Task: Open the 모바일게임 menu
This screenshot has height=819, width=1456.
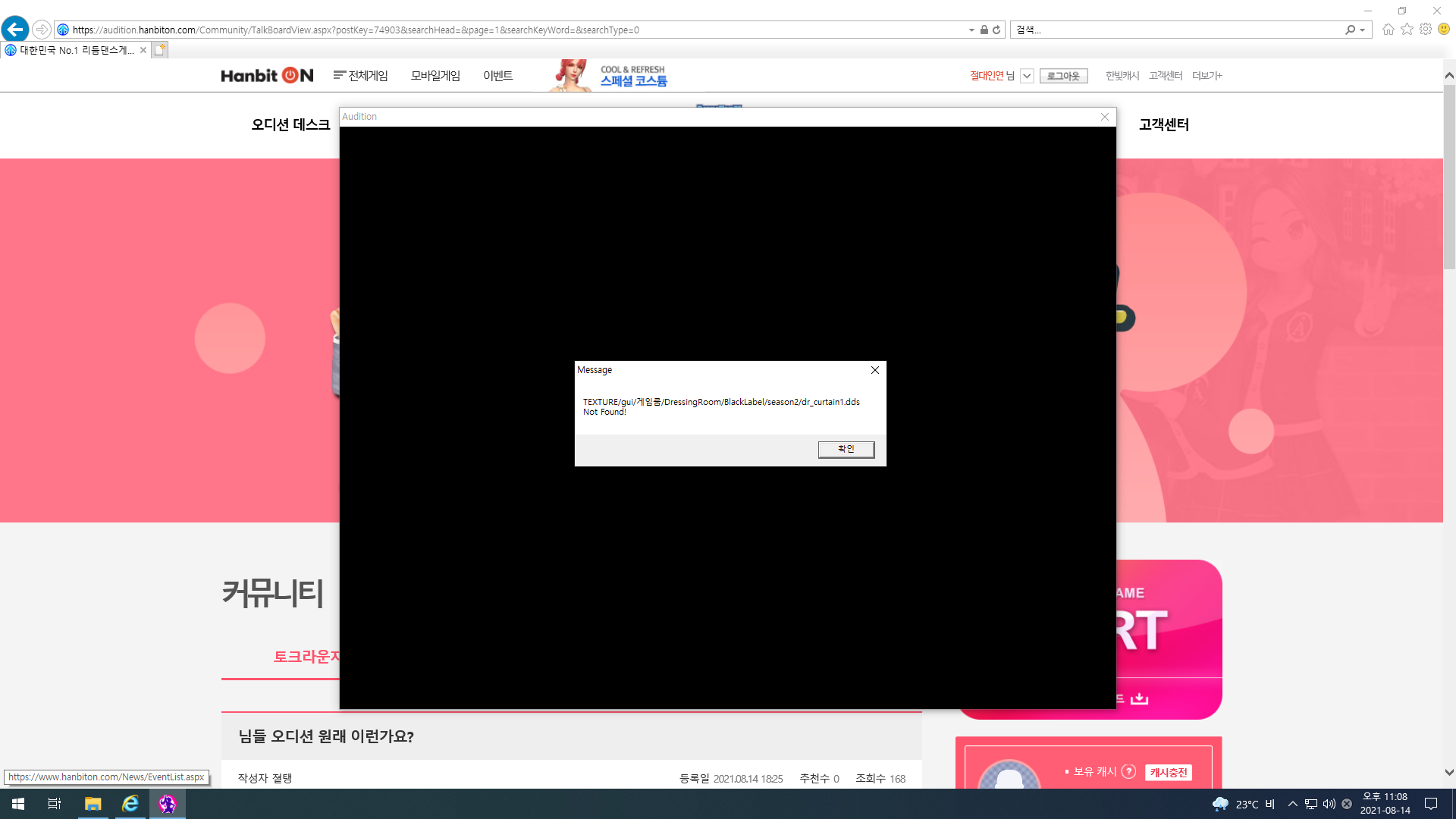Action: pos(435,75)
